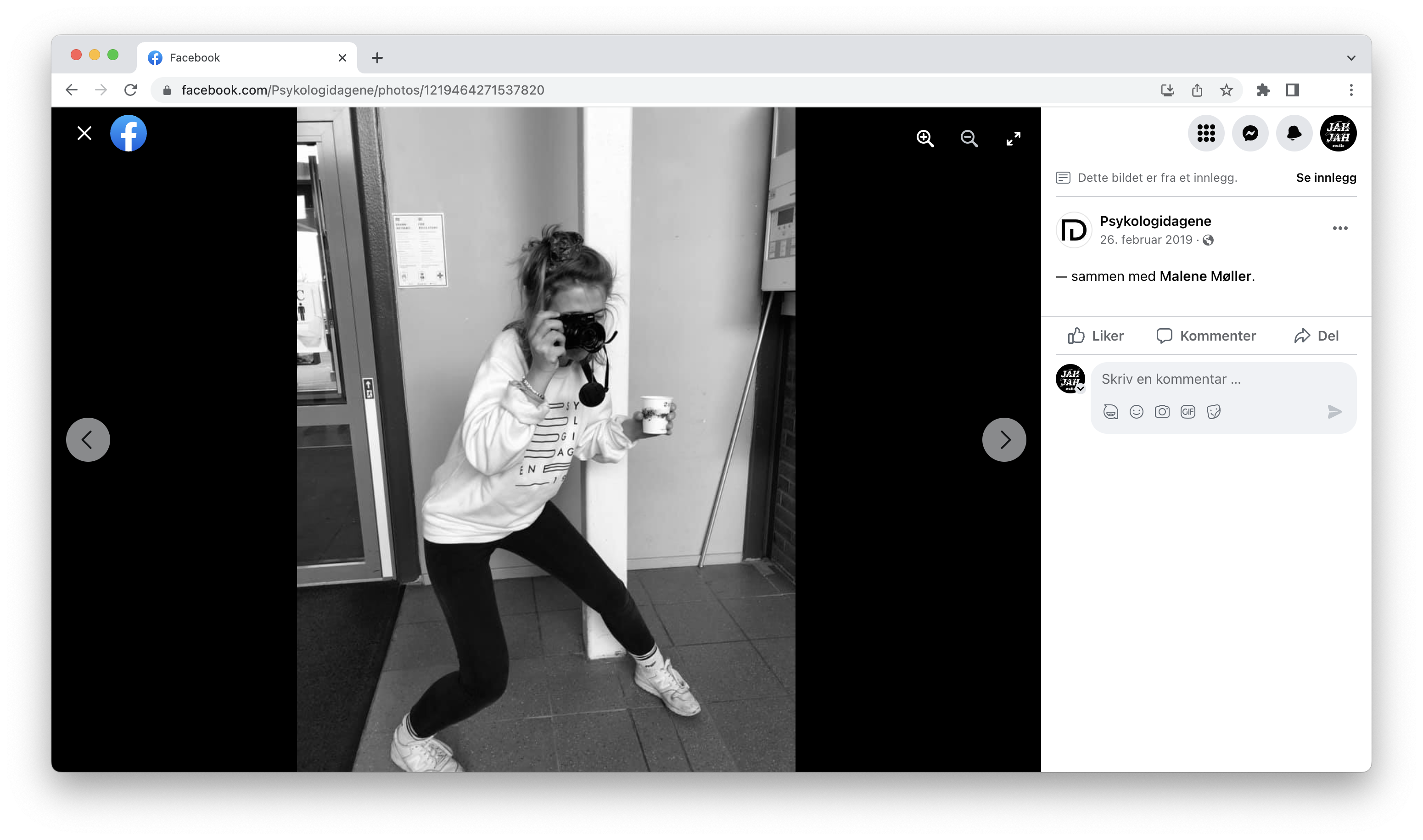Open a new browser tab
Viewport: 1423px width, 840px height.
[377, 58]
